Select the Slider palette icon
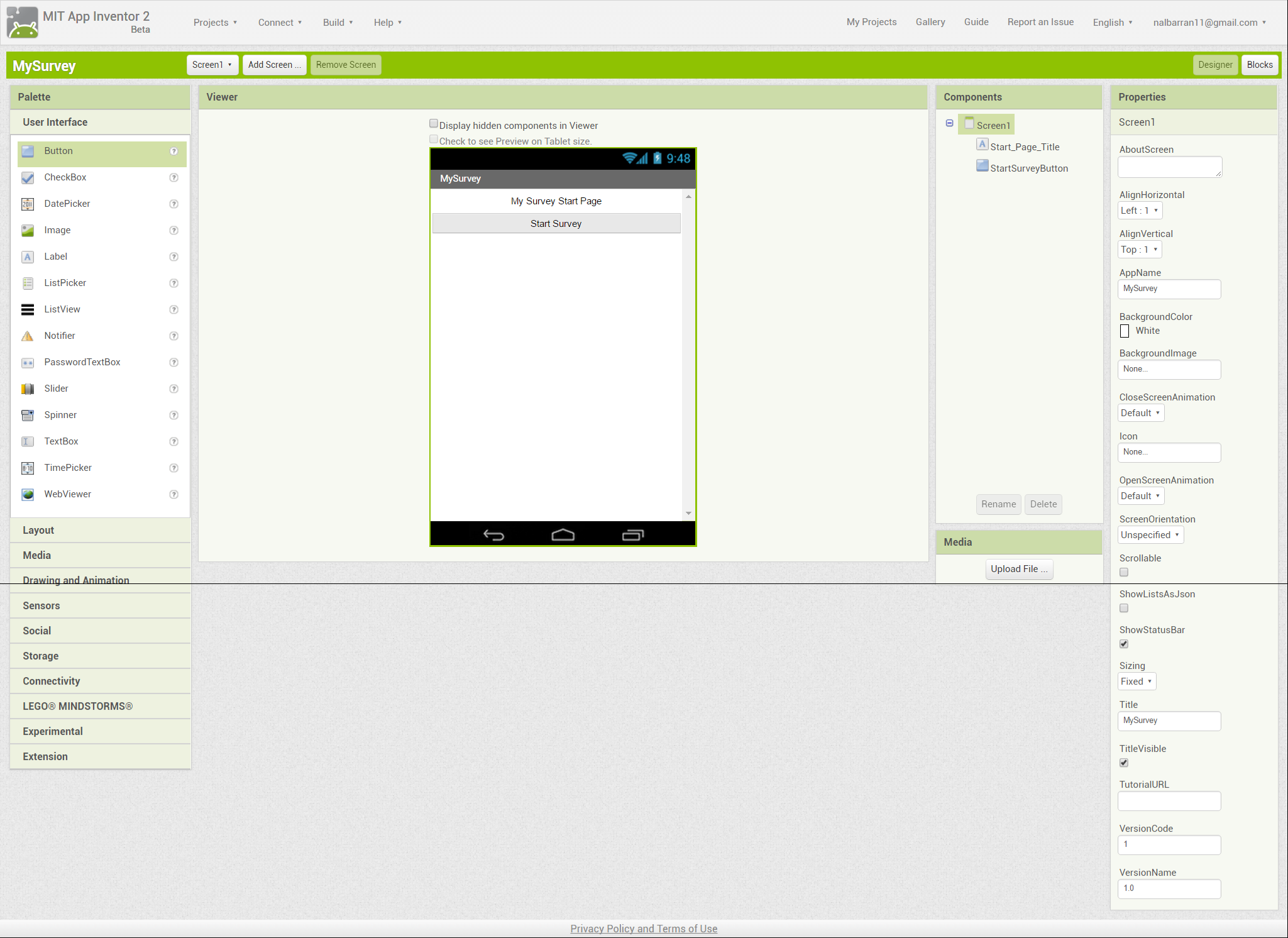This screenshot has height=938, width=1288. (x=28, y=389)
